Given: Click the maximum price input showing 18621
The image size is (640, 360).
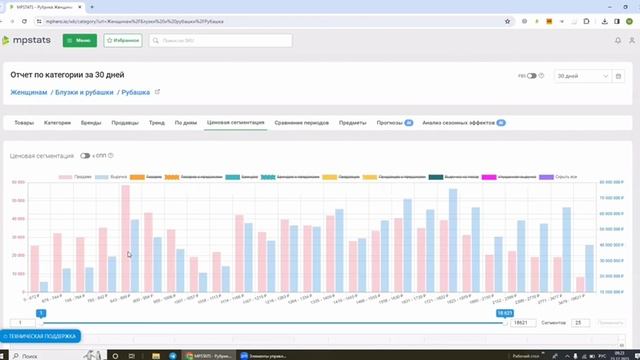Looking at the screenshot, I should (x=523, y=322).
